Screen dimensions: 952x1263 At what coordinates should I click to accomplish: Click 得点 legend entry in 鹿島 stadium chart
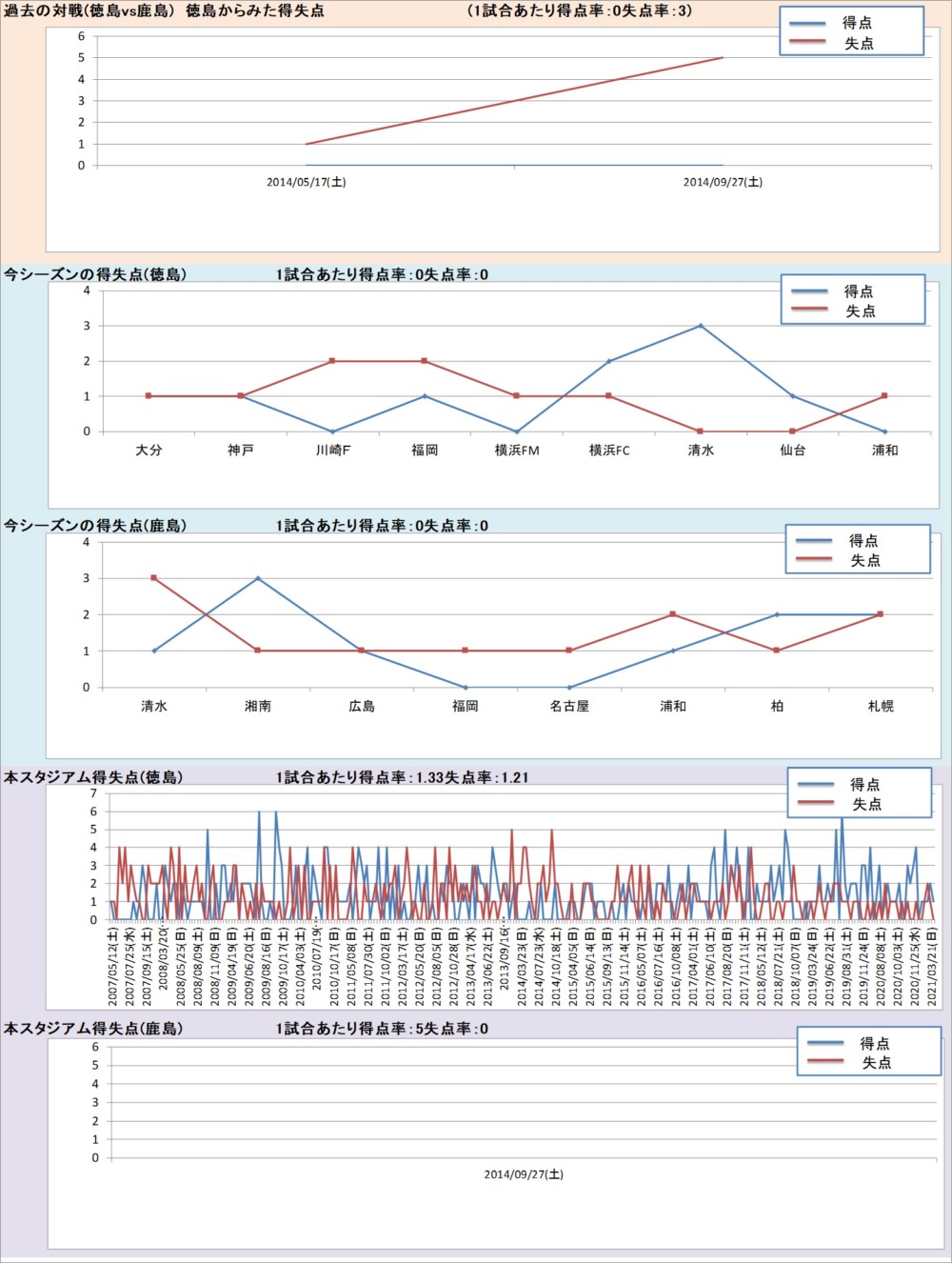[x=874, y=1043]
